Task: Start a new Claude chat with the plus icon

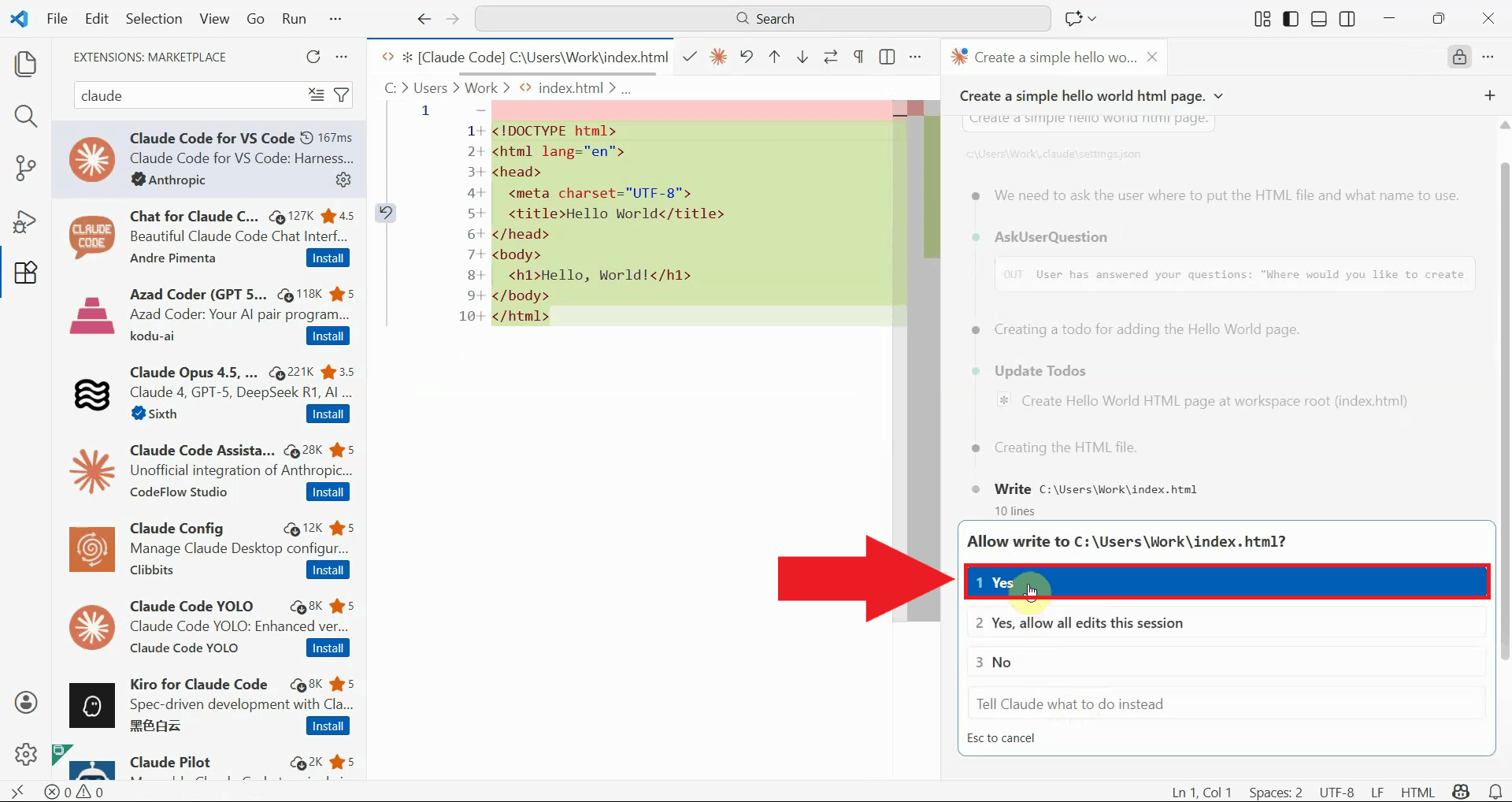Action: click(x=1490, y=95)
